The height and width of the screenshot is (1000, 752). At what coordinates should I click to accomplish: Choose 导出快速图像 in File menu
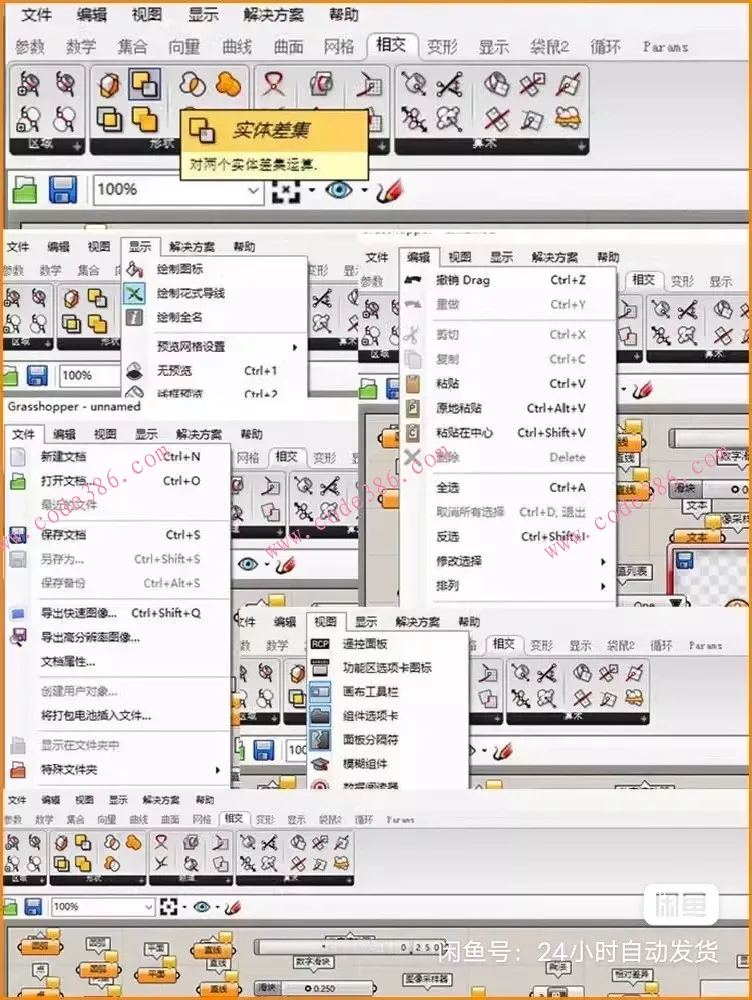79,613
